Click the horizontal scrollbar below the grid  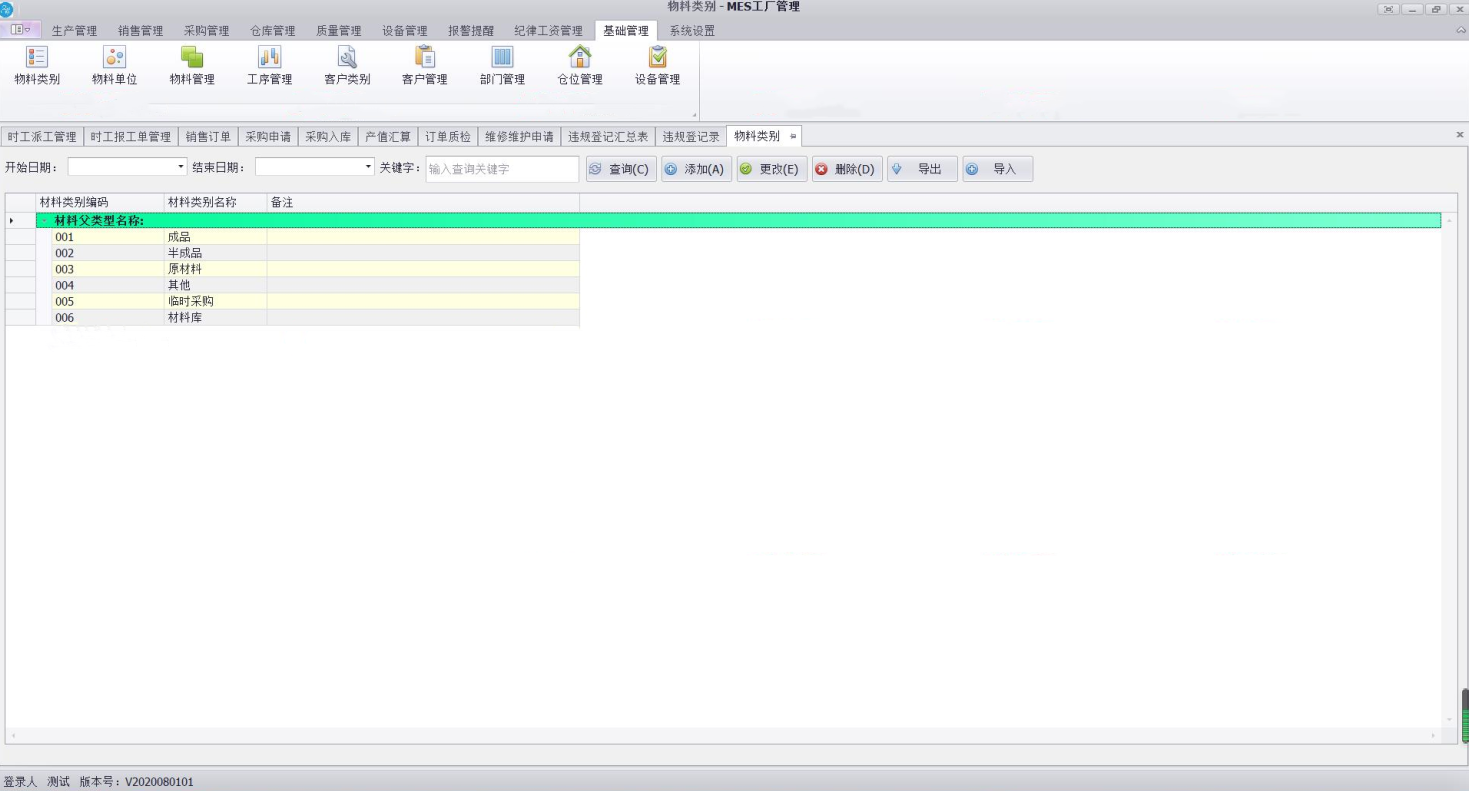[722, 736]
